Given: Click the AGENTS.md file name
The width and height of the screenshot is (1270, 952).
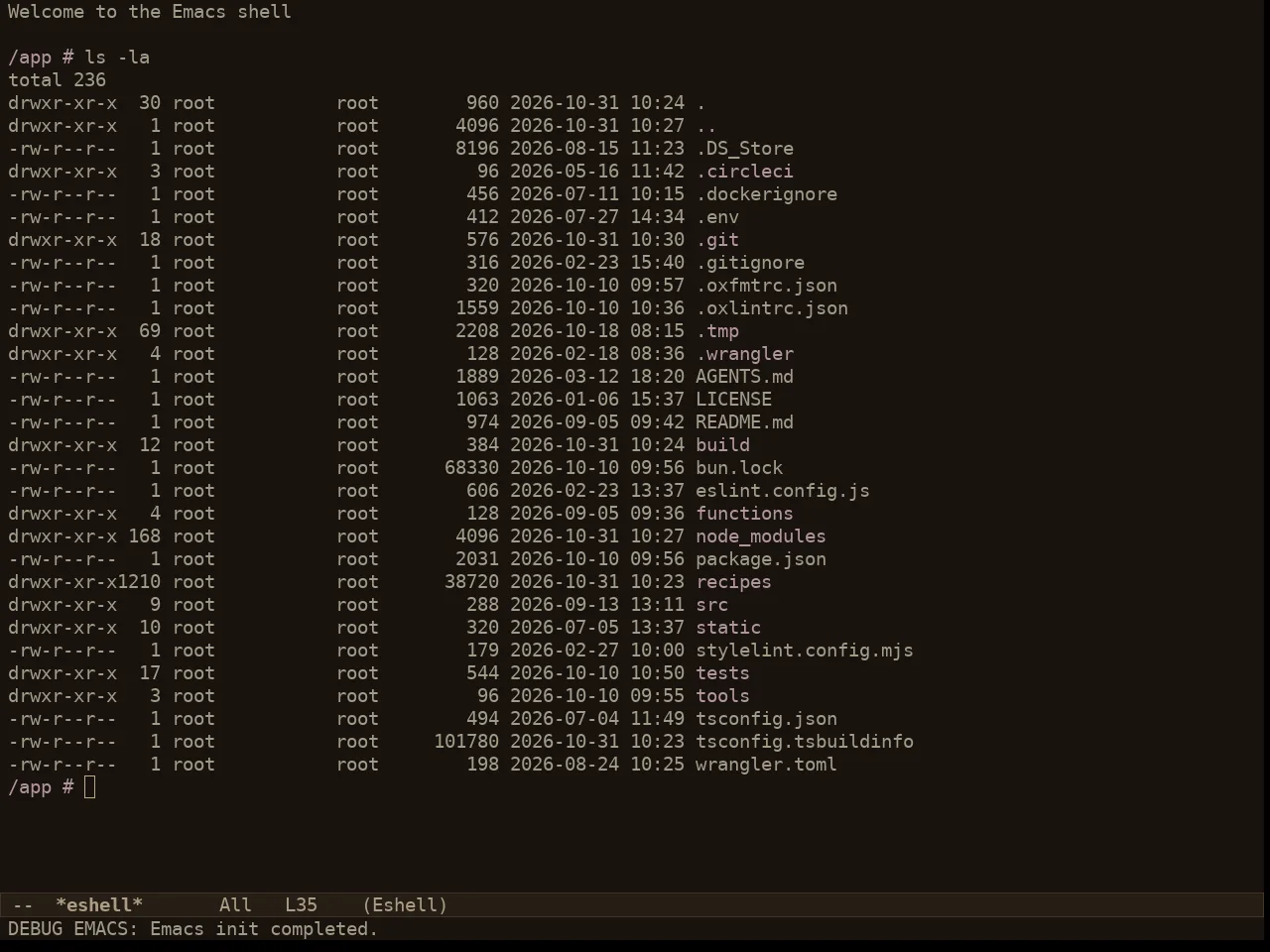Looking at the screenshot, I should tap(744, 377).
